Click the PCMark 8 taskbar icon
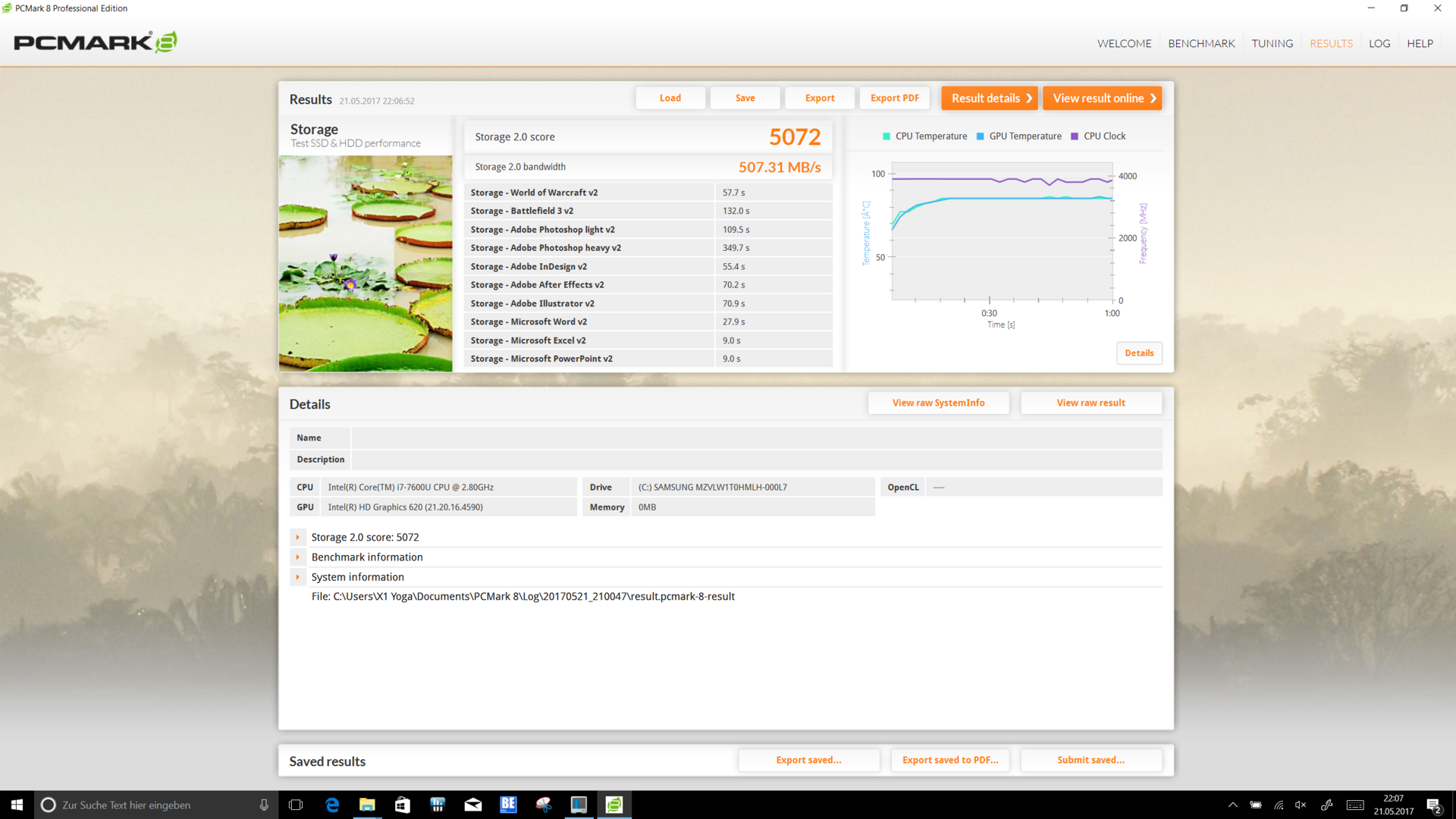1456x819 pixels. (614, 805)
